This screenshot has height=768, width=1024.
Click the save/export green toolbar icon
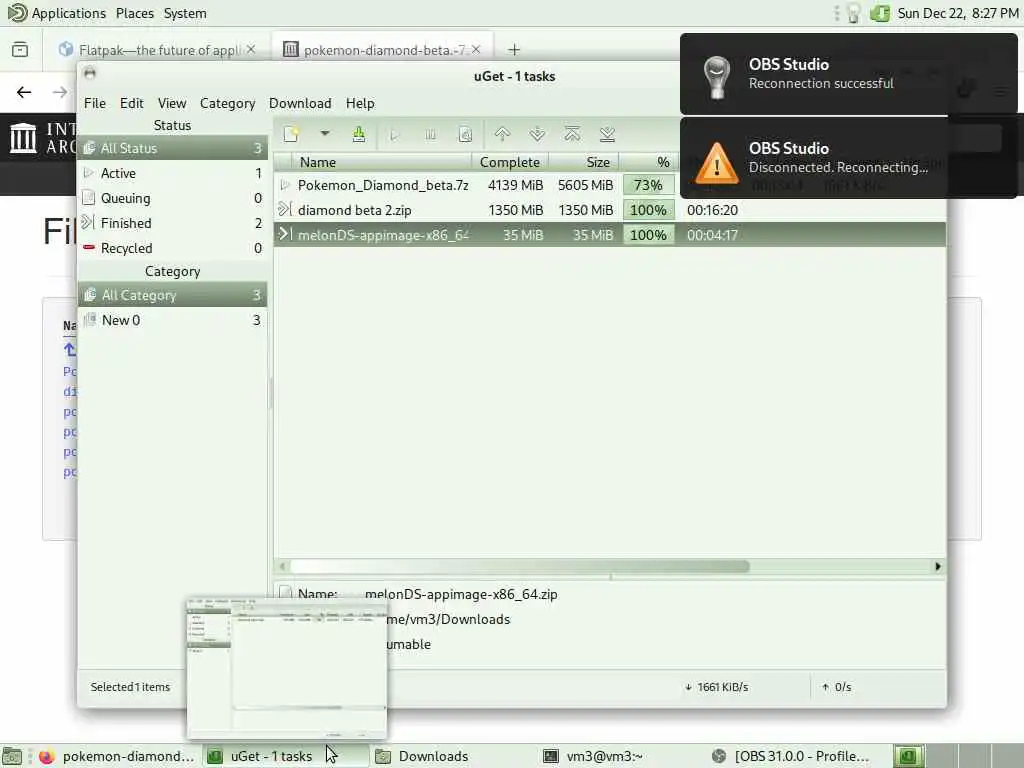[x=359, y=135]
